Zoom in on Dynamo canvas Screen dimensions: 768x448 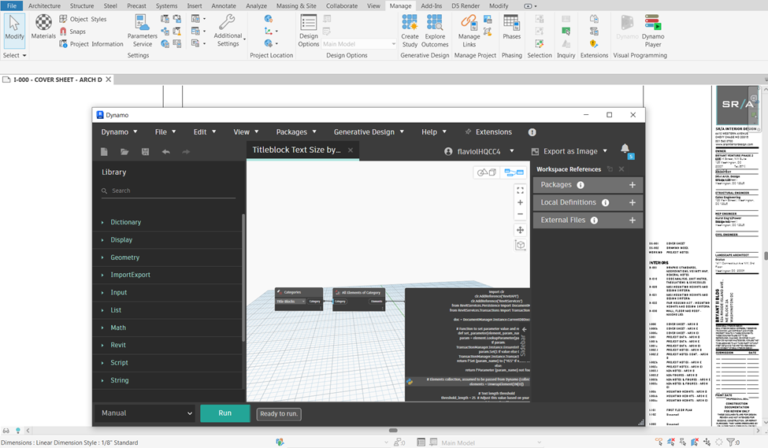pyautogui.click(x=520, y=202)
